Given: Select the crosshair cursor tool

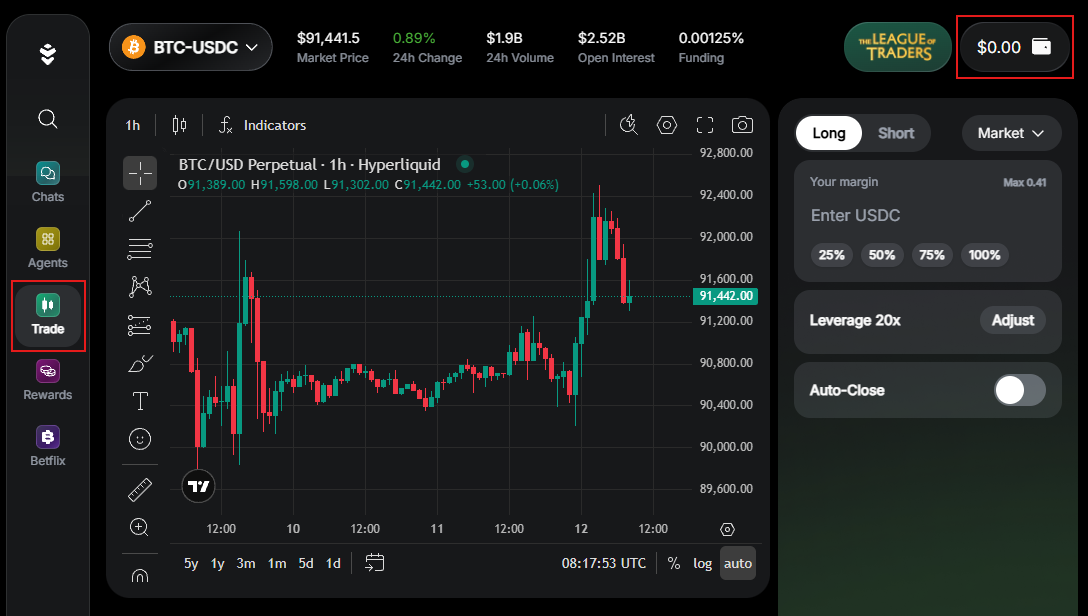Looking at the screenshot, I should [x=140, y=172].
